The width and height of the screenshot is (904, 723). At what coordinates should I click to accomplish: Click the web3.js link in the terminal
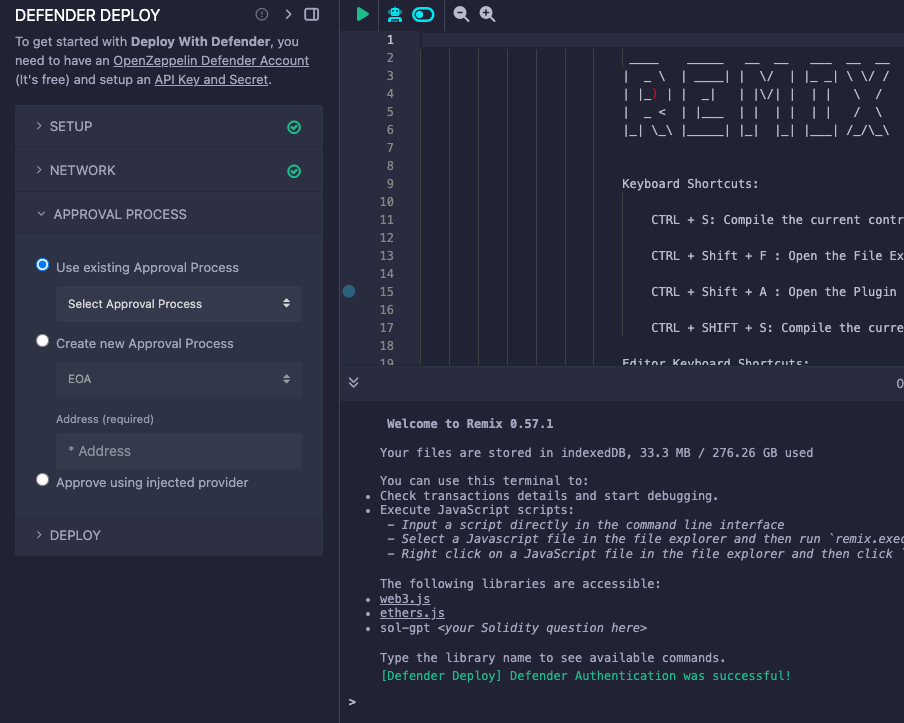coord(404,598)
